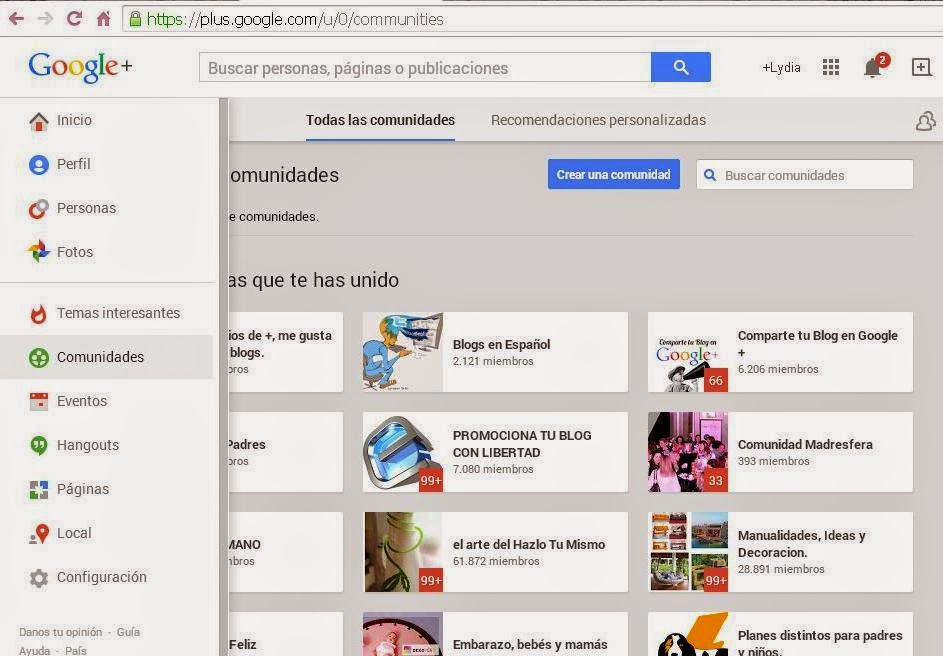This screenshot has width=943, height=656.
Task: Click the green padlock security icon
Action: pyautogui.click(x=135, y=19)
